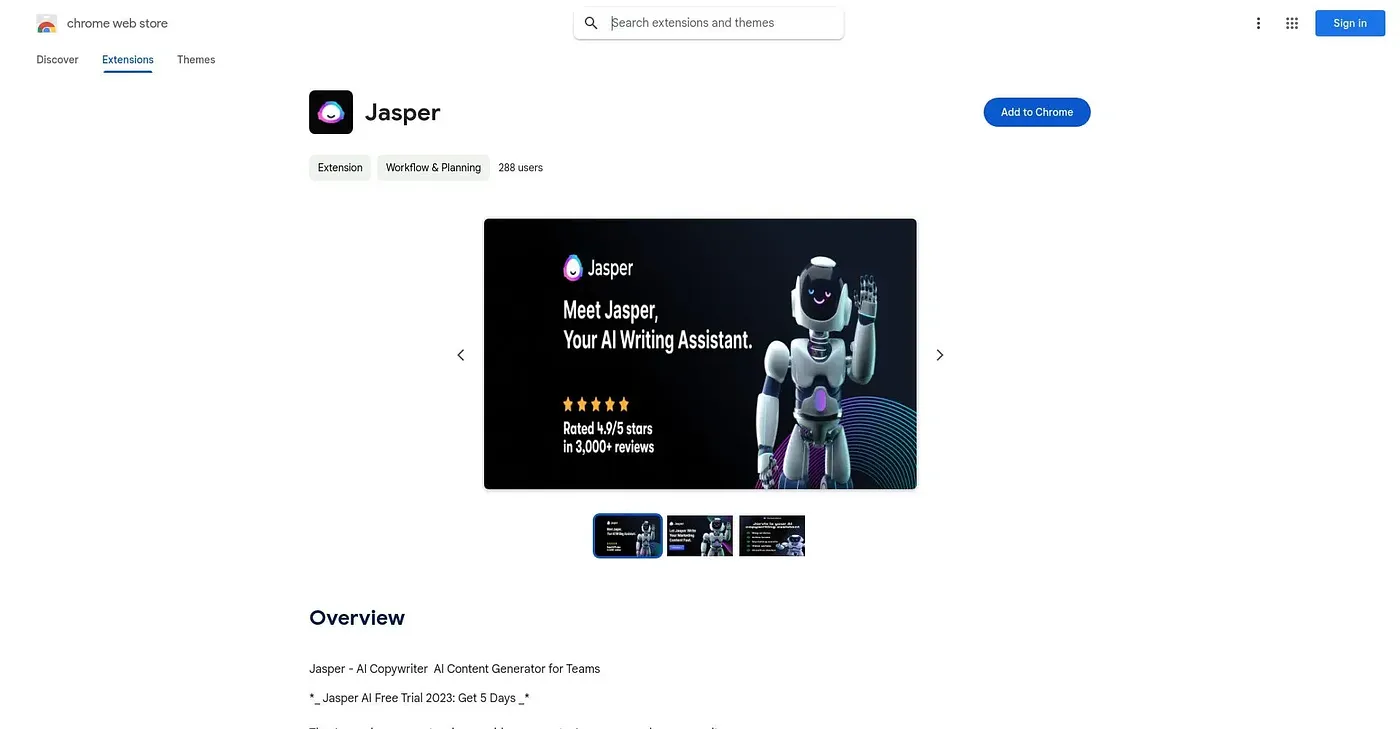Open the Workflow & Planning category
This screenshot has height=729, width=1400.
click(x=433, y=168)
